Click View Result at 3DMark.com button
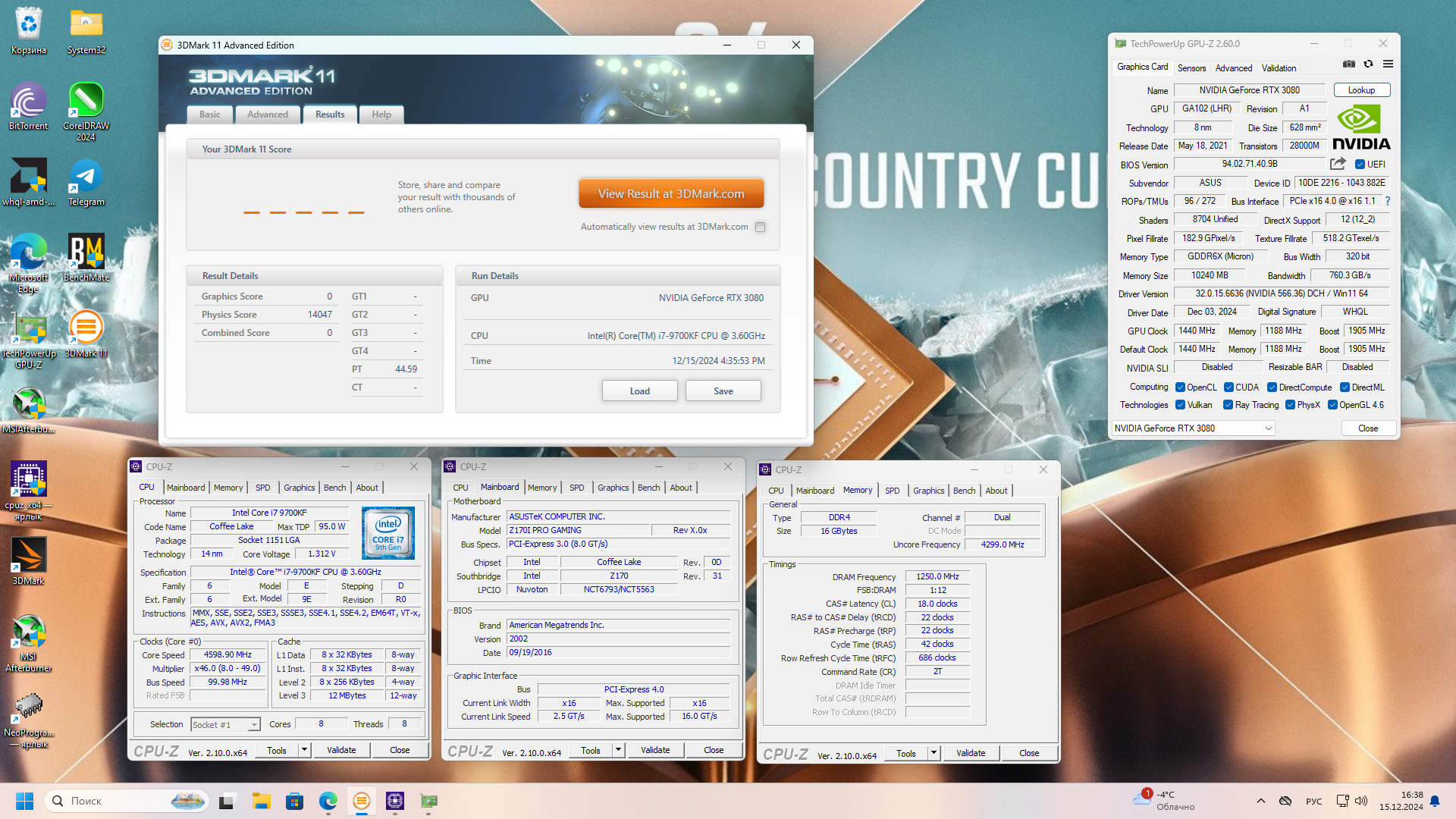 (671, 194)
